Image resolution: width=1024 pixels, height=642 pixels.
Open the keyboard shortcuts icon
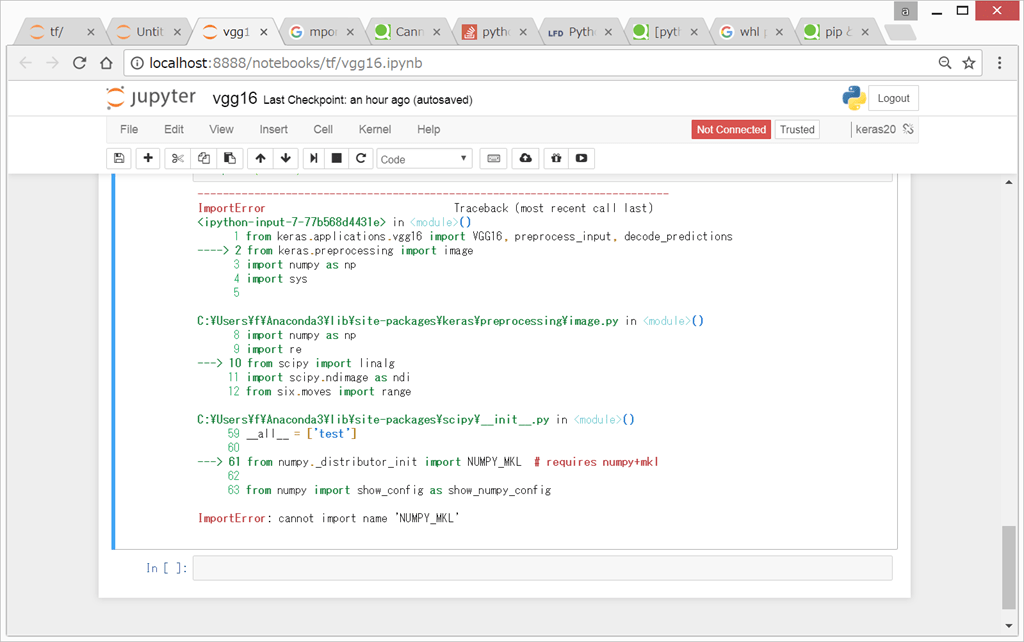(492, 158)
